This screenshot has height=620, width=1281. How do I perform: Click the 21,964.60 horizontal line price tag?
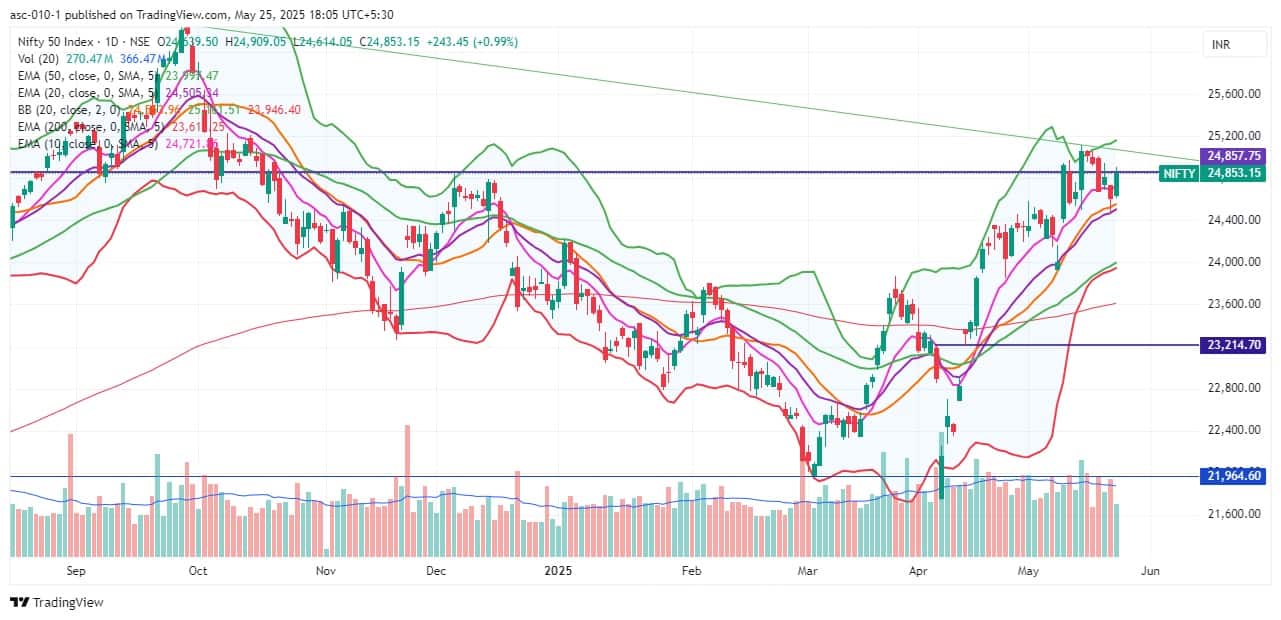[x=1234, y=476]
